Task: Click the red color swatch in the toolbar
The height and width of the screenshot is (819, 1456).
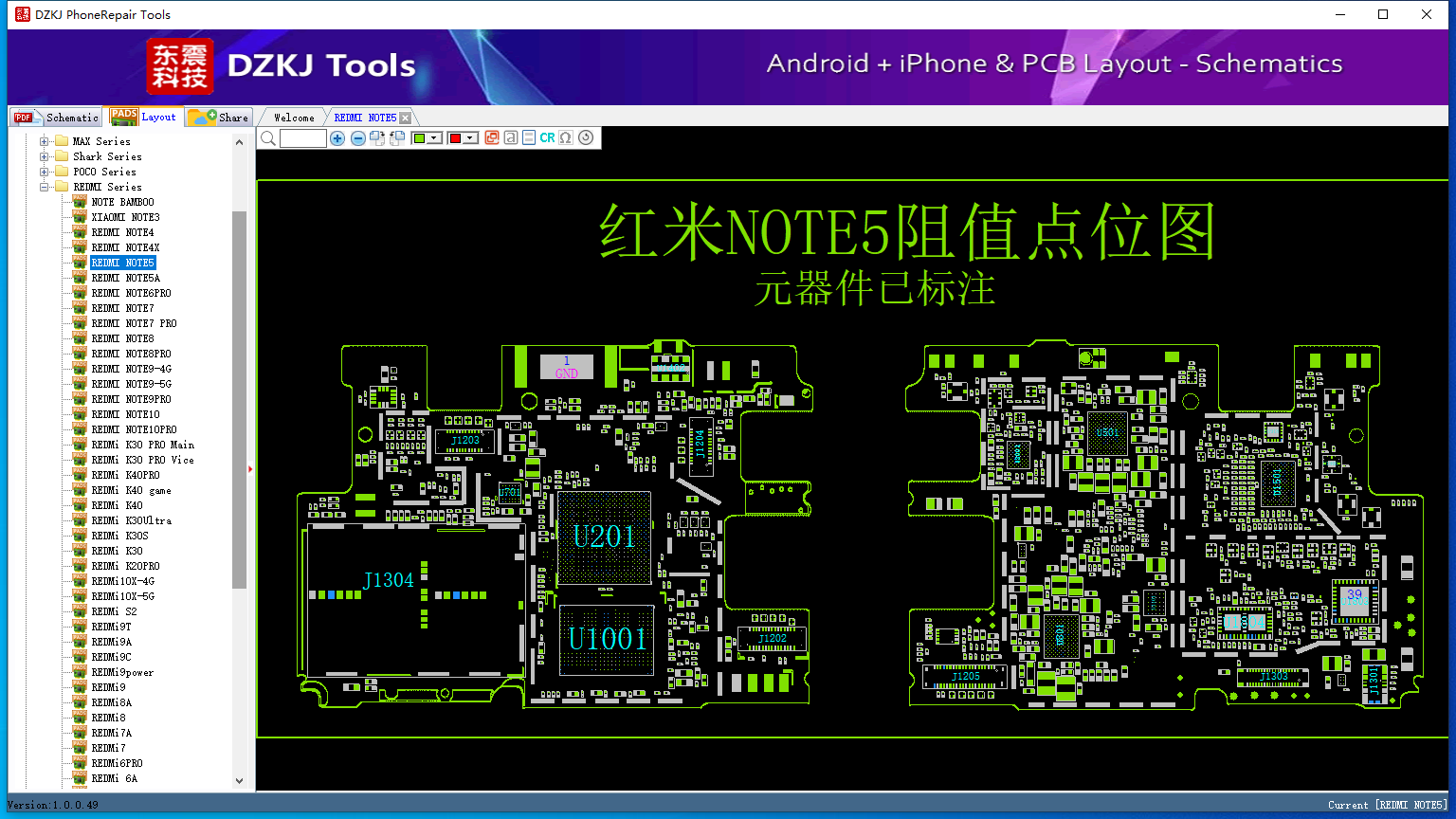Action: (x=455, y=138)
